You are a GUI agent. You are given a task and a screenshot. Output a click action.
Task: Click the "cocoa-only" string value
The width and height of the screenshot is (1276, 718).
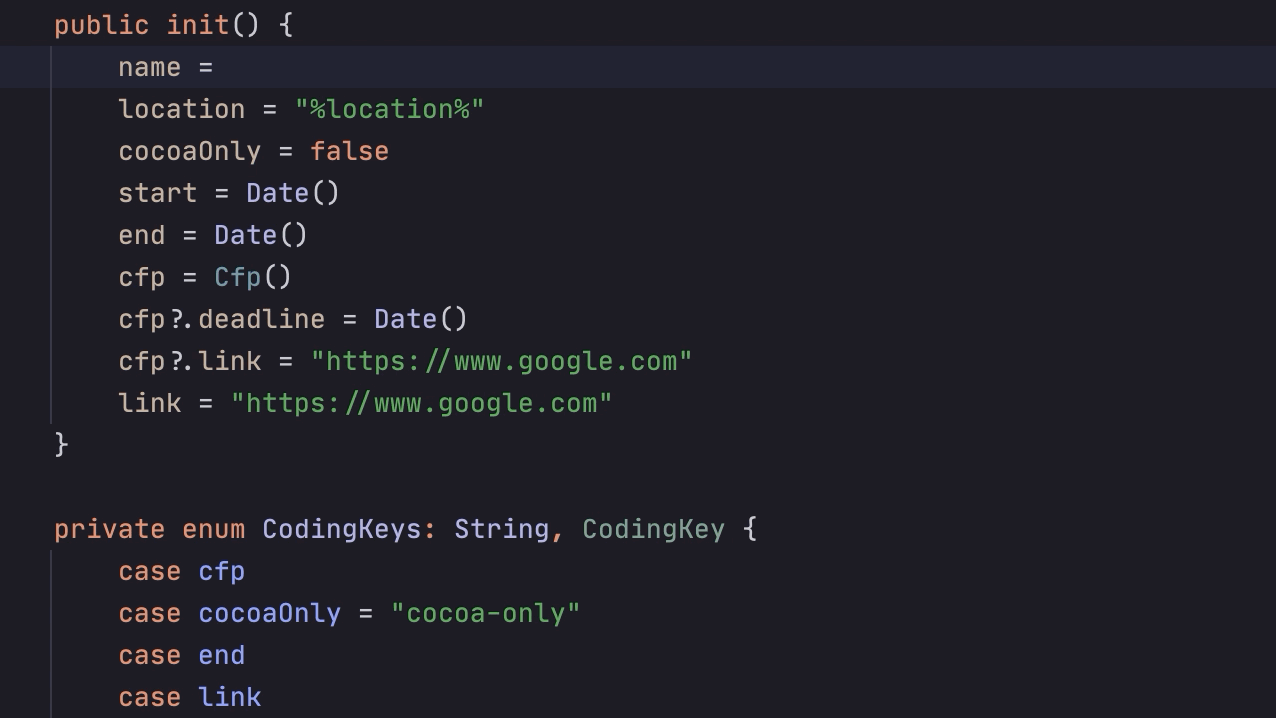tap(485, 613)
